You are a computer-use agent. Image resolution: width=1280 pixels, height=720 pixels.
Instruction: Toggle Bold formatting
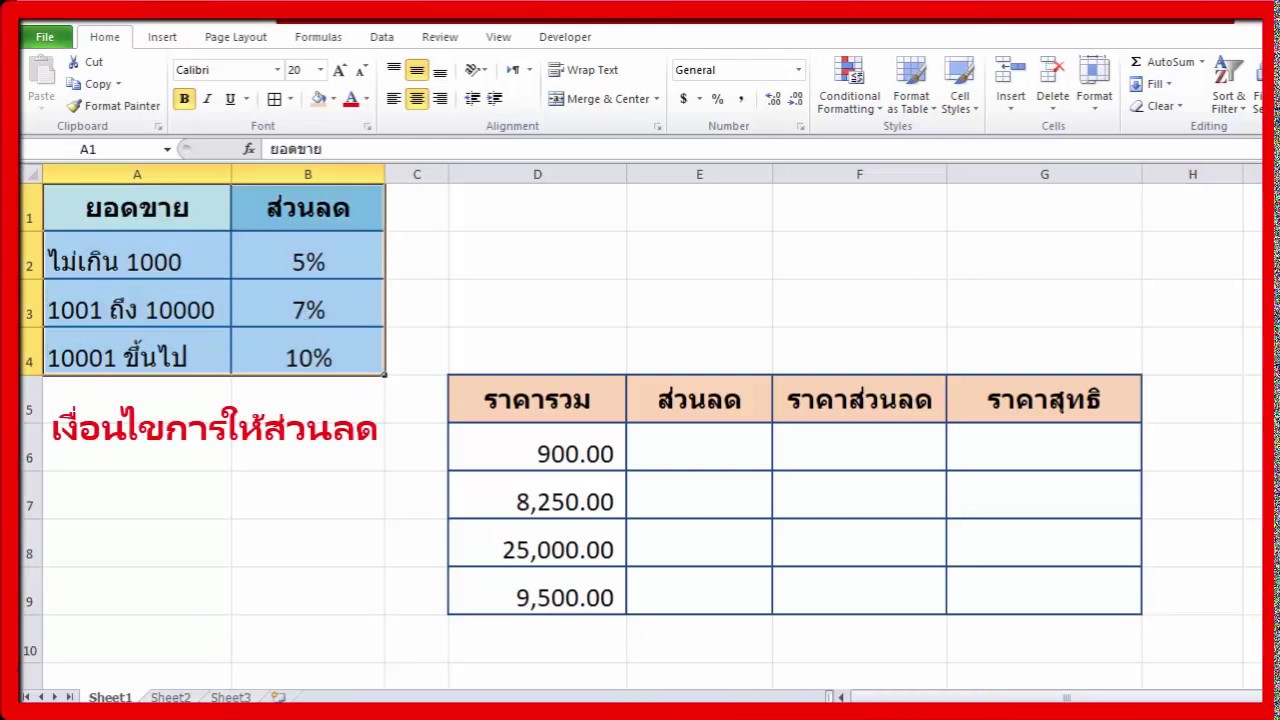pos(184,99)
